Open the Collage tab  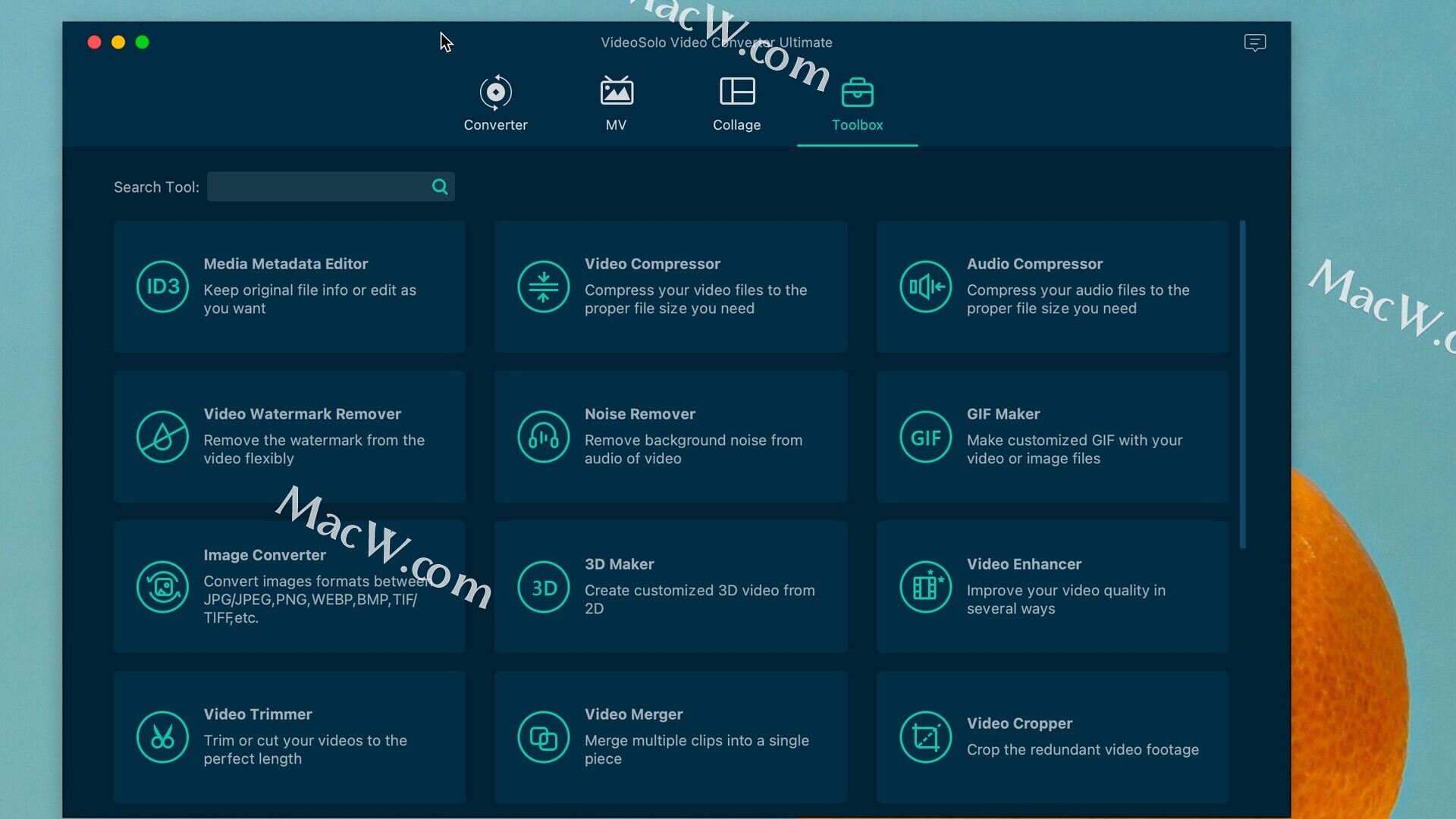(x=736, y=104)
